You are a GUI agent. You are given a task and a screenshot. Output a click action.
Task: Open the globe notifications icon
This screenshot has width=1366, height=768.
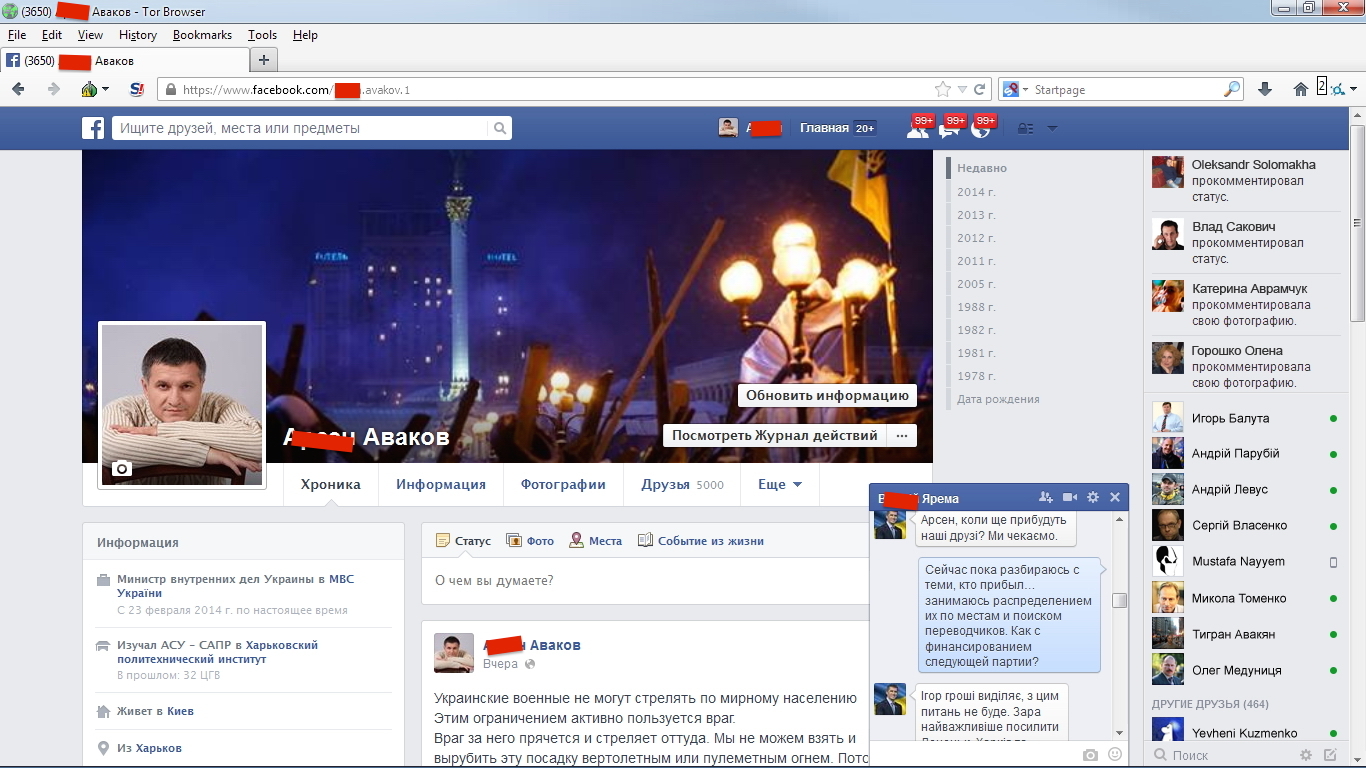coord(980,129)
